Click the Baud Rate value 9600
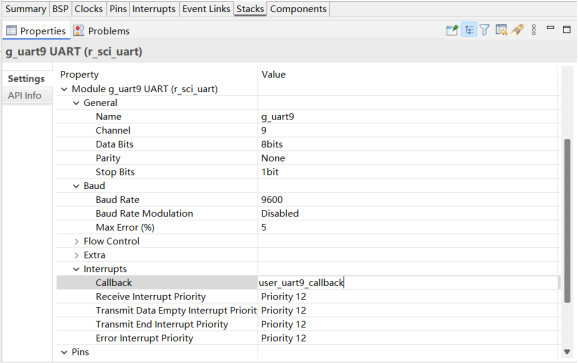 point(272,200)
